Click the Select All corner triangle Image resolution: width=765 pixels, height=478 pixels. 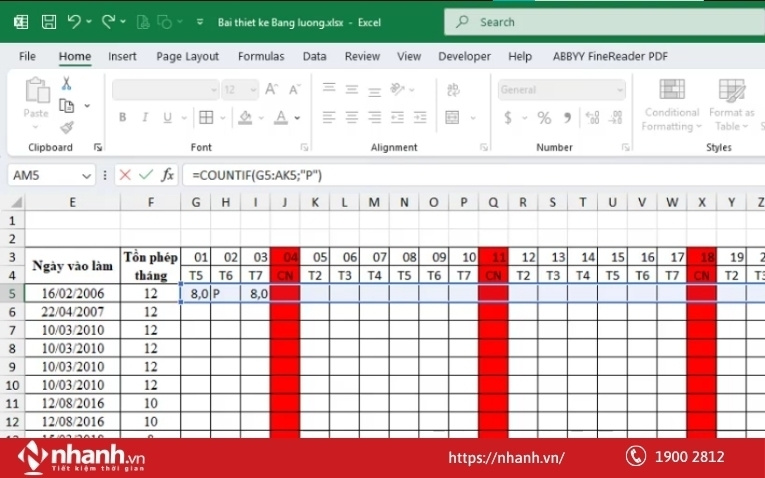pos(16,202)
